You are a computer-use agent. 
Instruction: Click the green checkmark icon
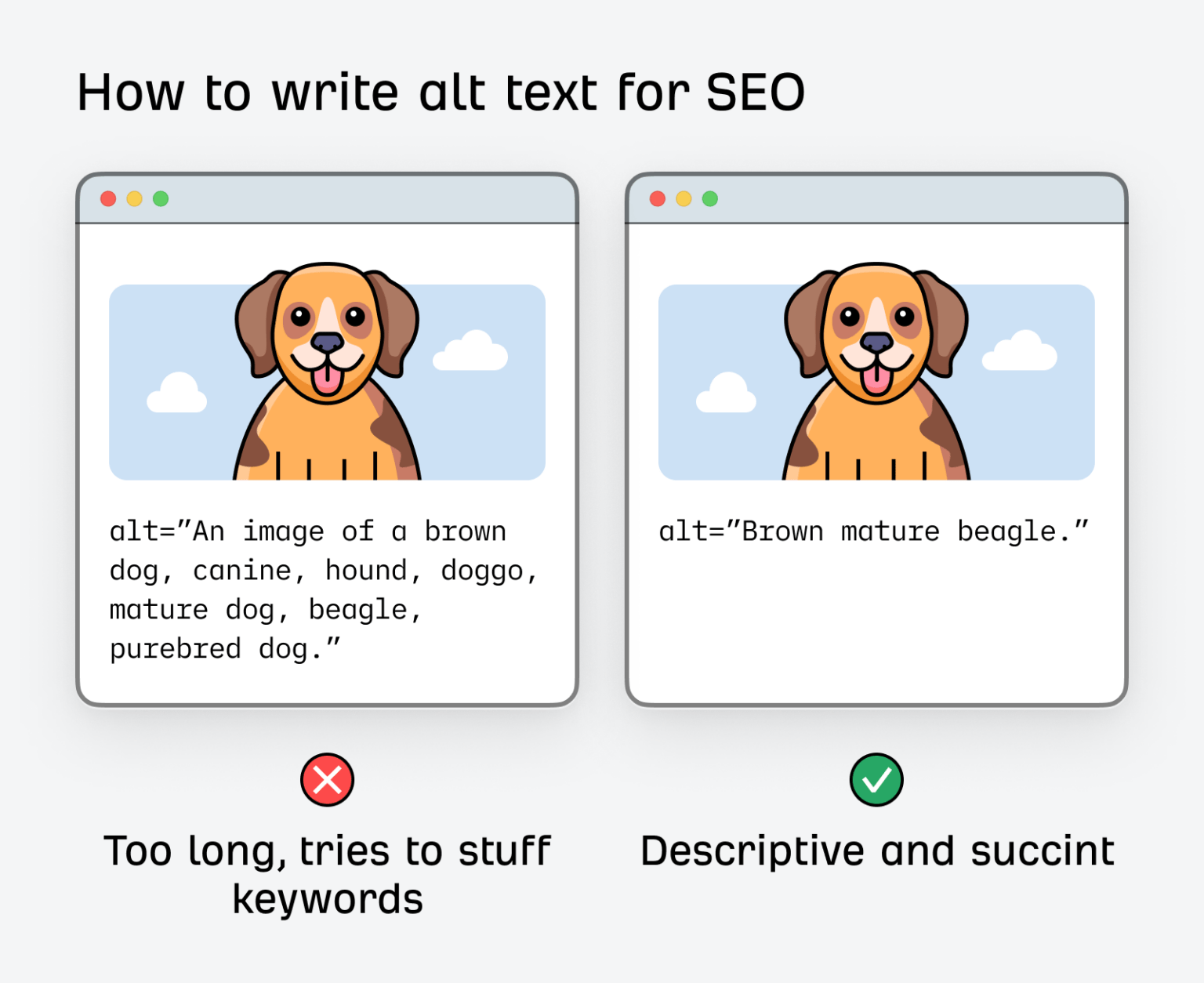877,779
